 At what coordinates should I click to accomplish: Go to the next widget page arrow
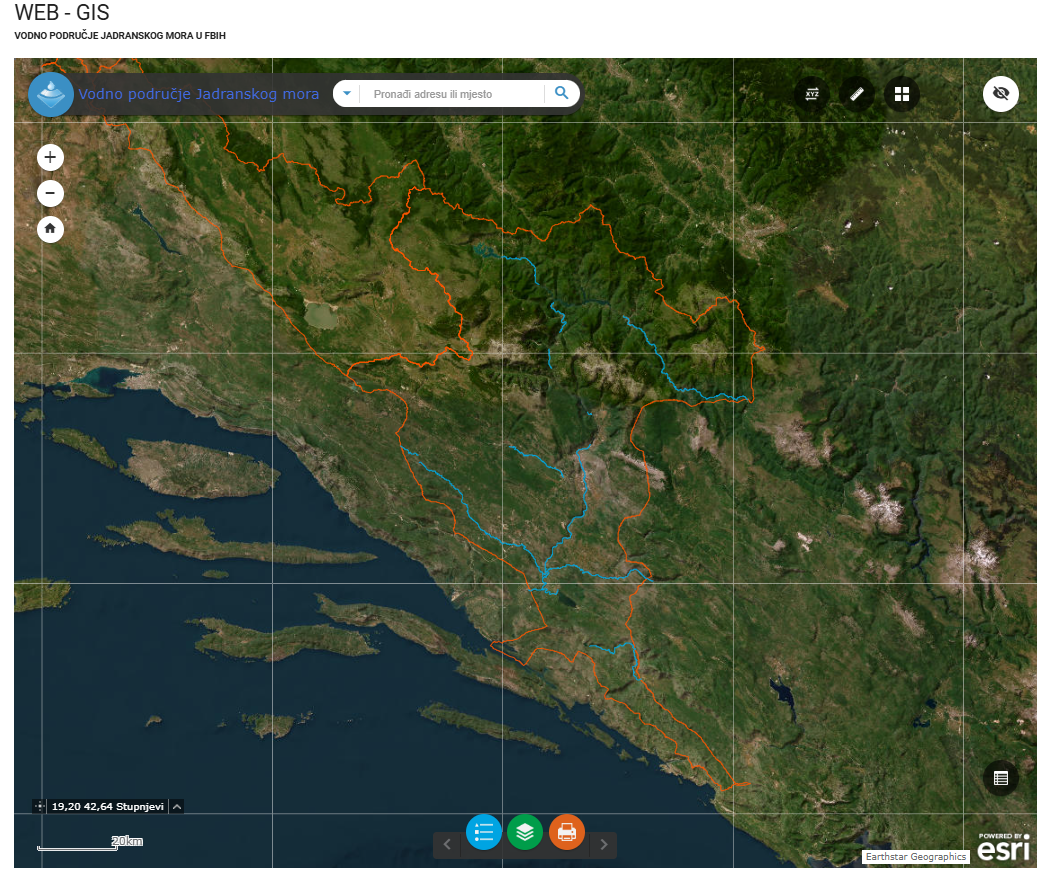(604, 845)
